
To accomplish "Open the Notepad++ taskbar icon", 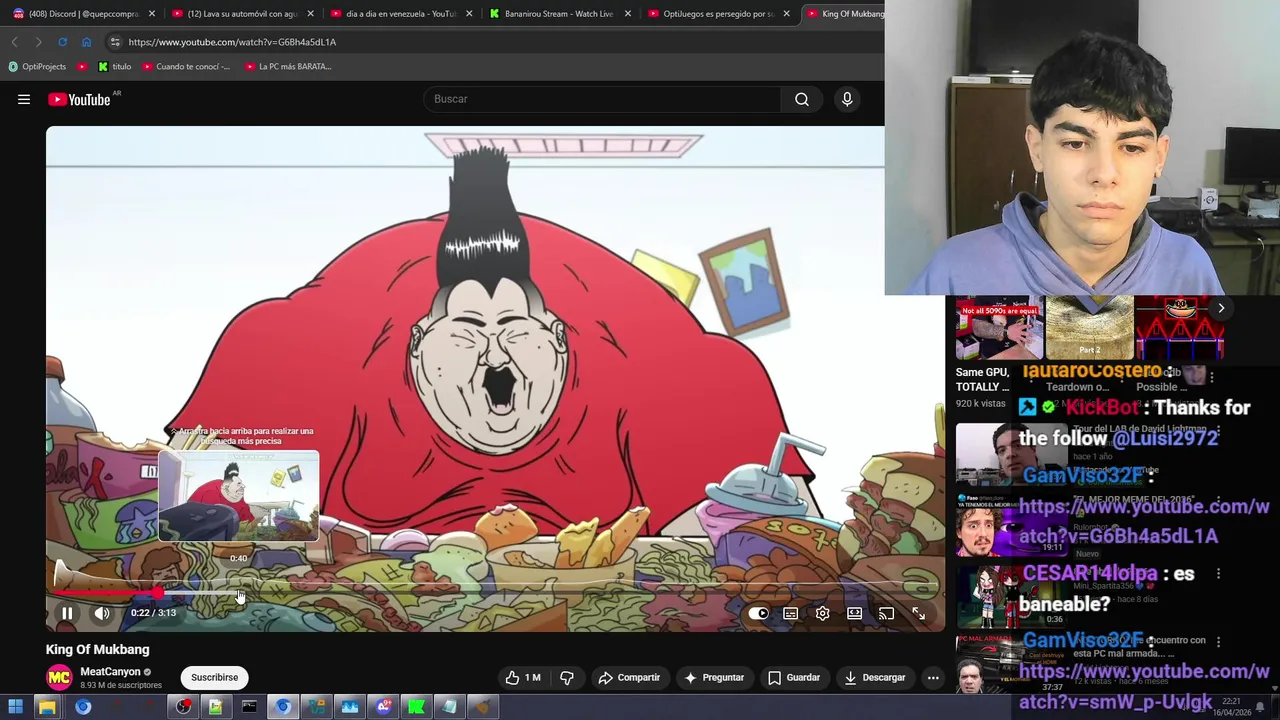I will point(215,707).
